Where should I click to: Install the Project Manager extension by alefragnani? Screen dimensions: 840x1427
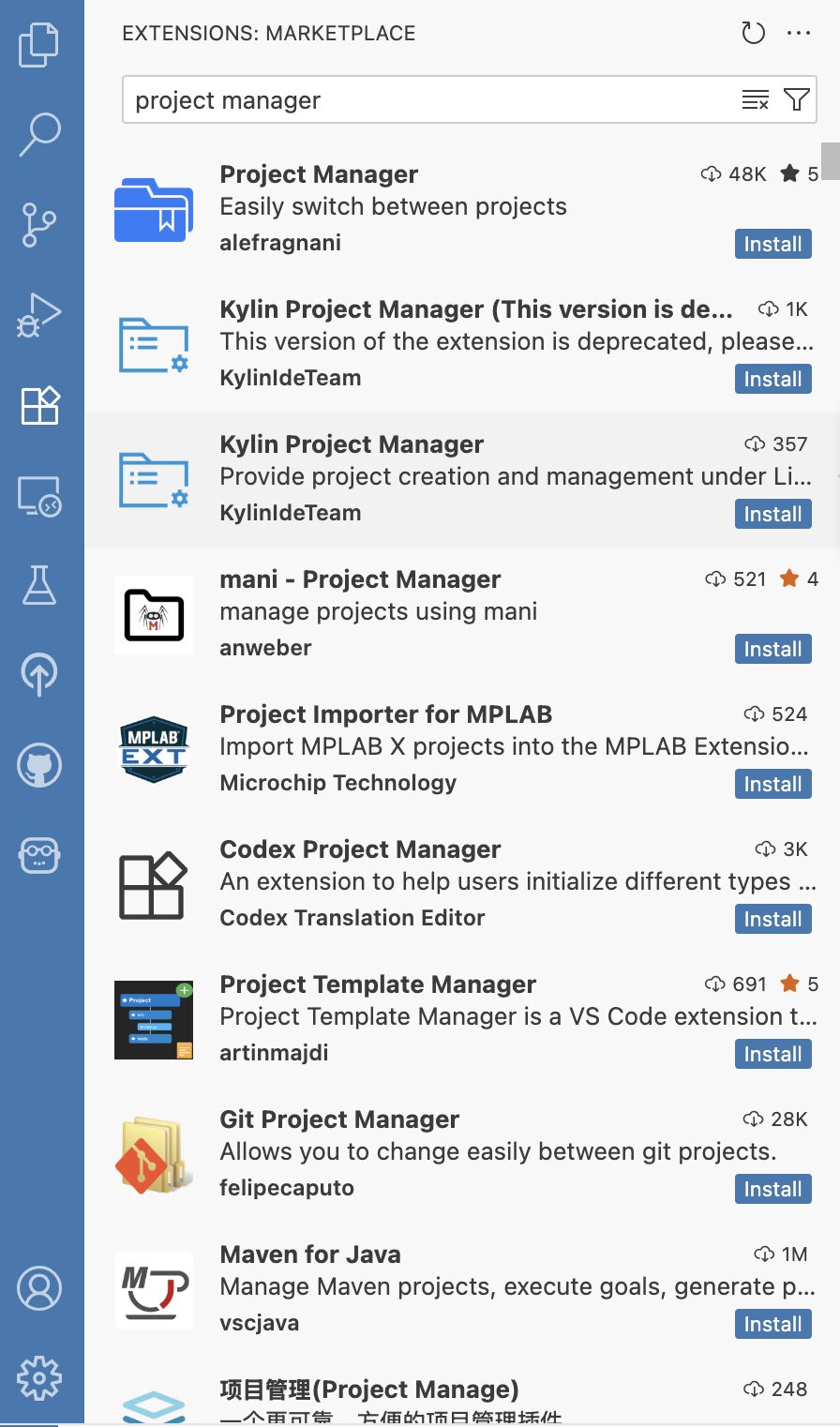[772, 244]
